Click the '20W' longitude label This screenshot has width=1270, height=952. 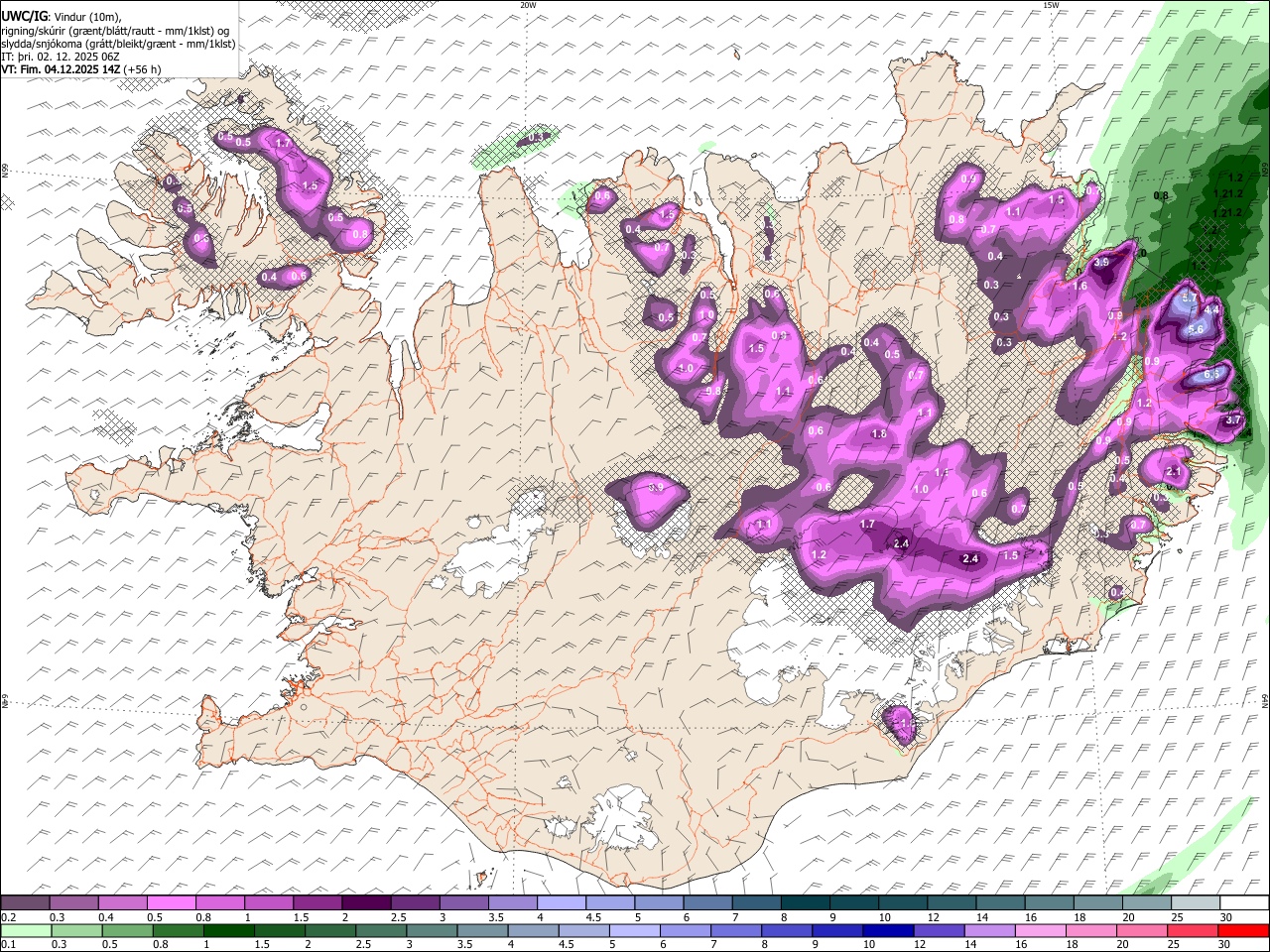pyautogui.click(x=528, y=5)
